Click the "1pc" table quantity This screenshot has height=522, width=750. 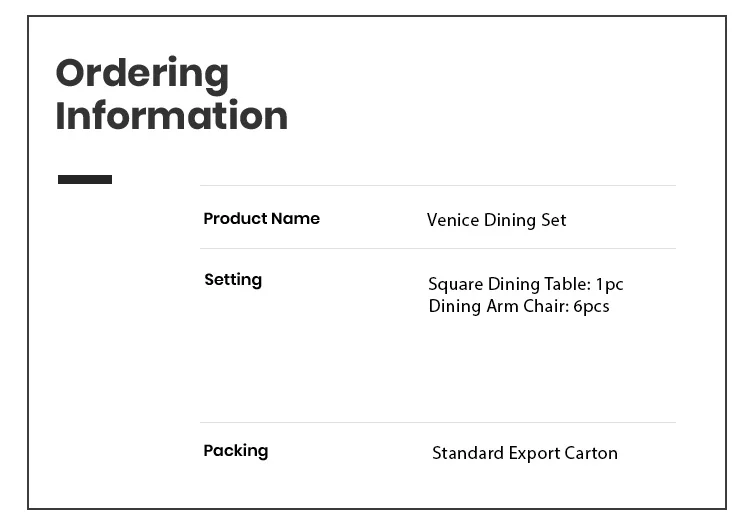coord(609,285)
